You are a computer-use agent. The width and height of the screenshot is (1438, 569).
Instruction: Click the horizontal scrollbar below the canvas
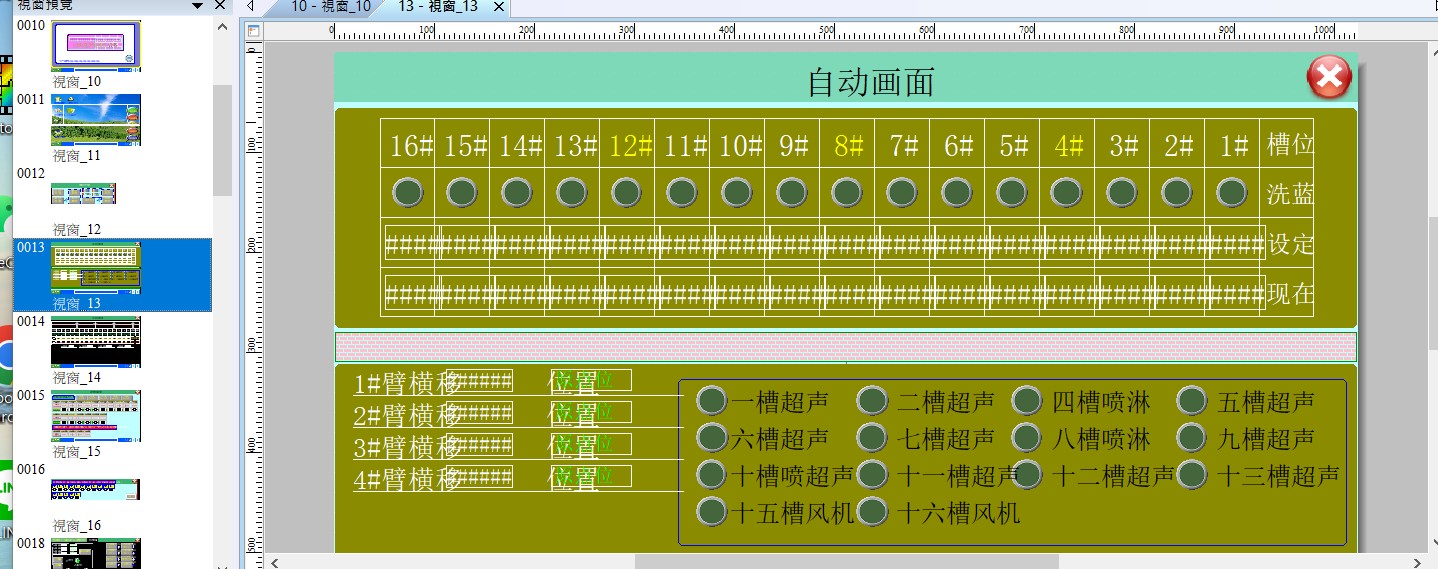click(845, 561)
